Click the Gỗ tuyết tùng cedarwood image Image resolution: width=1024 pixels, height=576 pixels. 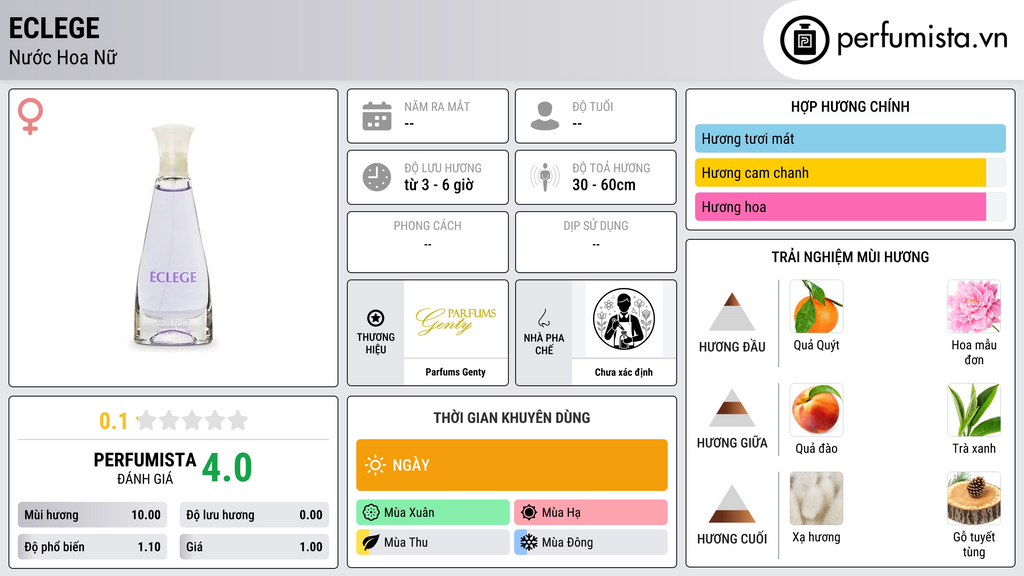click(x=974, y=498)
